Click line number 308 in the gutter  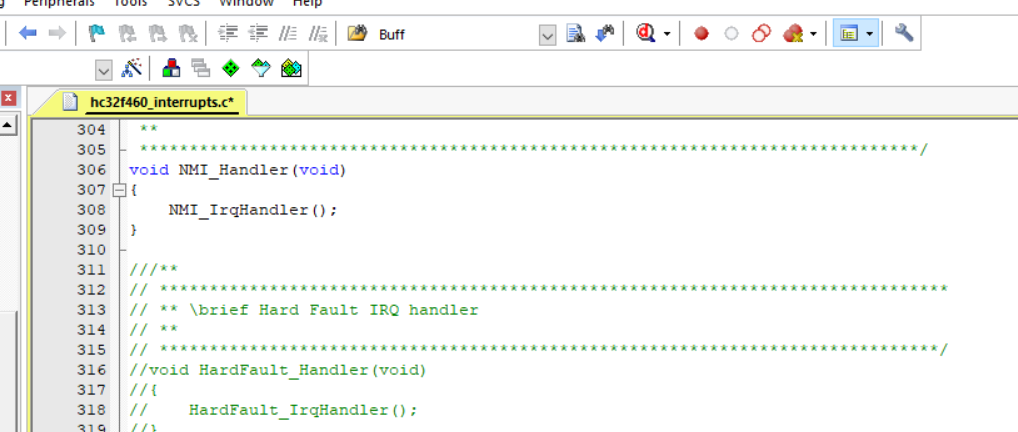(91, 210)
